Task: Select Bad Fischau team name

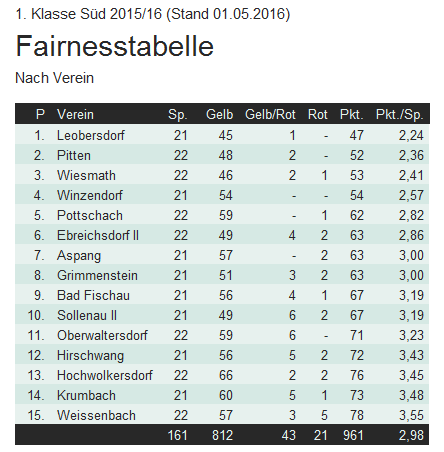Action: (x=93, y=295)
